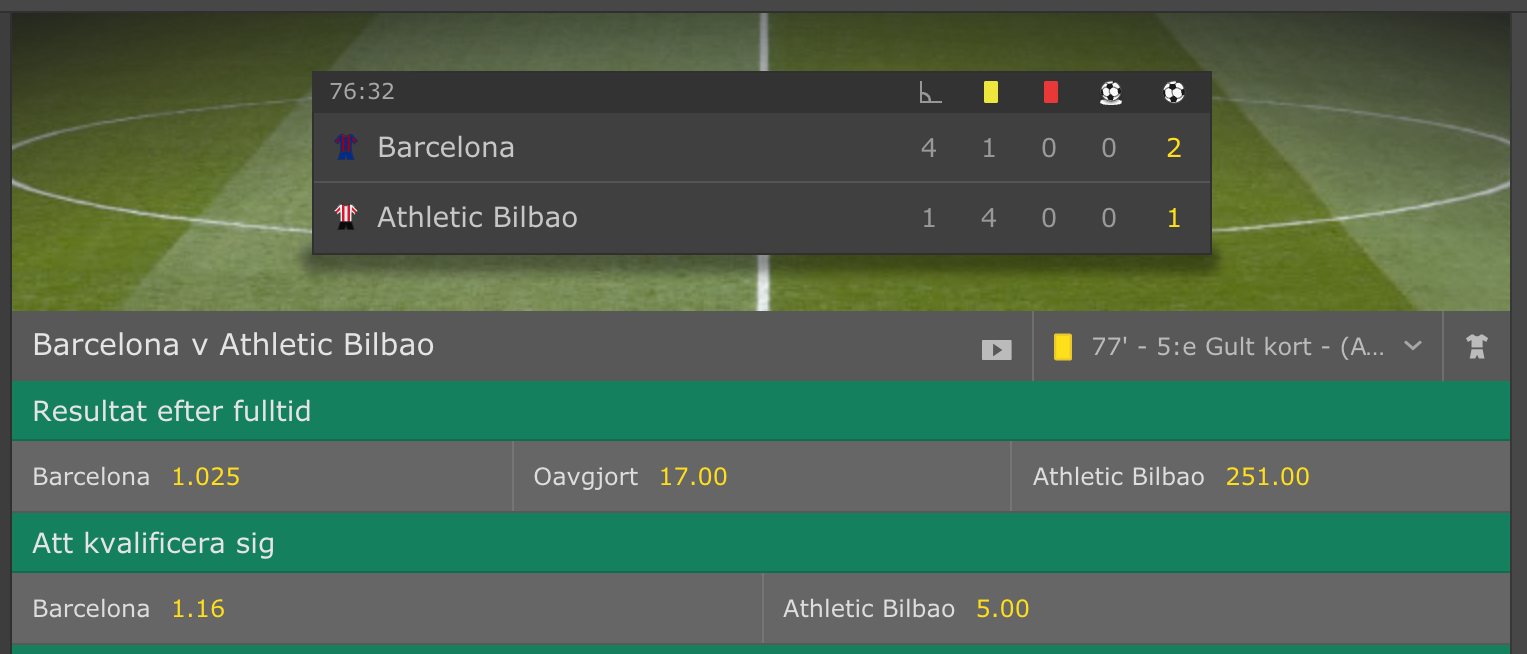Select Athletic Bilbao fulltid odds 251.00
The image size is (1527, 654).
point(1261,477)
